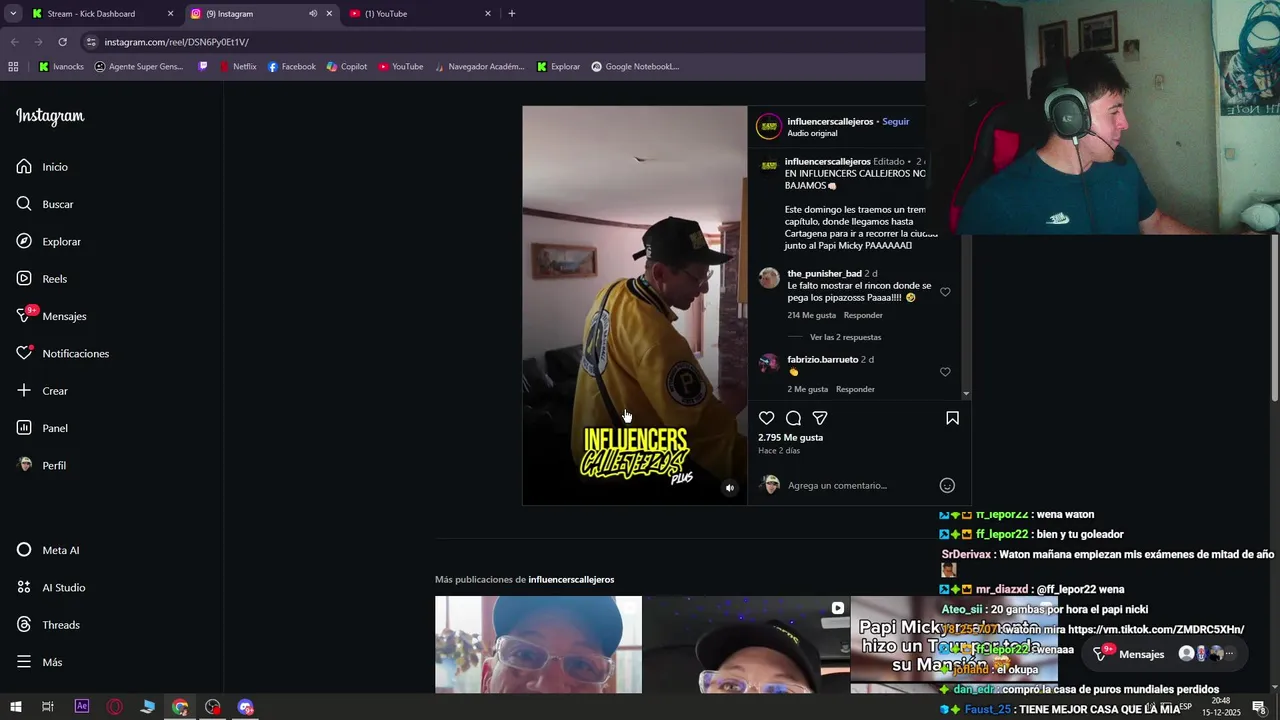The height and width of the screenshot is (720, 1280).
Task: Open the tab search dropdown
Action: pyautogui.click(x=13, y=14)
